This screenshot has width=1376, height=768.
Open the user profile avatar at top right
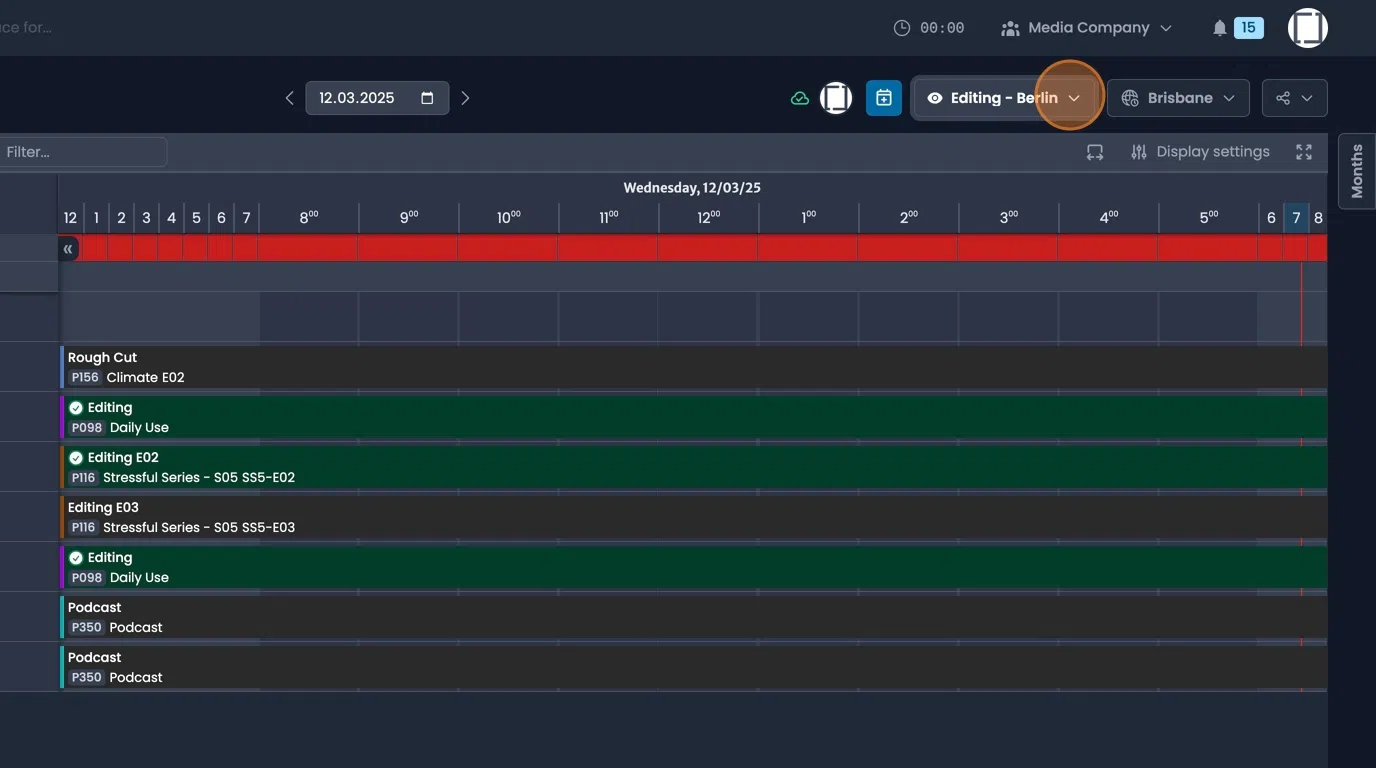click(x=1307, y=28)
